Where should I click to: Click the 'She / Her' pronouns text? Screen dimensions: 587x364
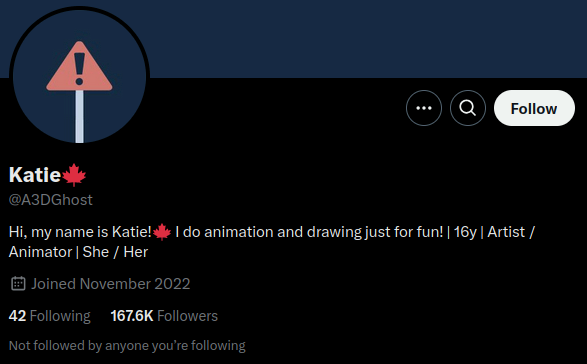click(x=115, y=252)
